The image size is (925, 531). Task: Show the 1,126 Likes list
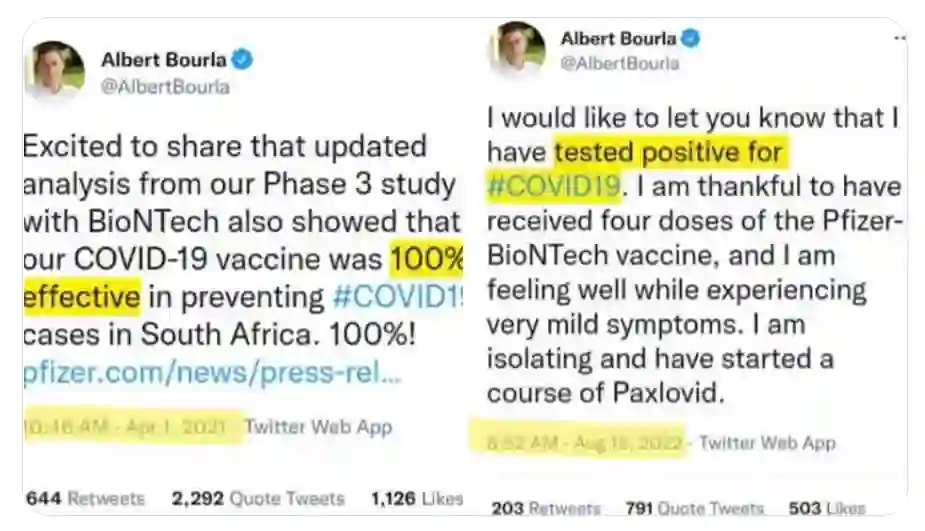click(416, 498)
